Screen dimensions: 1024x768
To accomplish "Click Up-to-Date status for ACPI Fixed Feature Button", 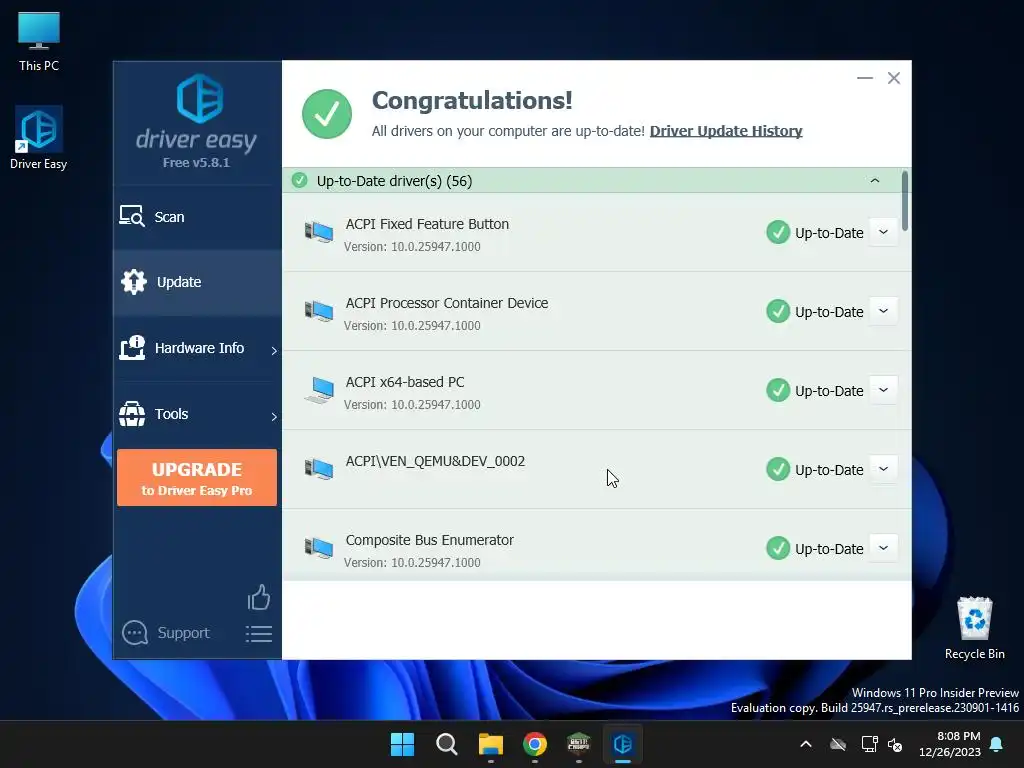I will (x=814, y=232).
